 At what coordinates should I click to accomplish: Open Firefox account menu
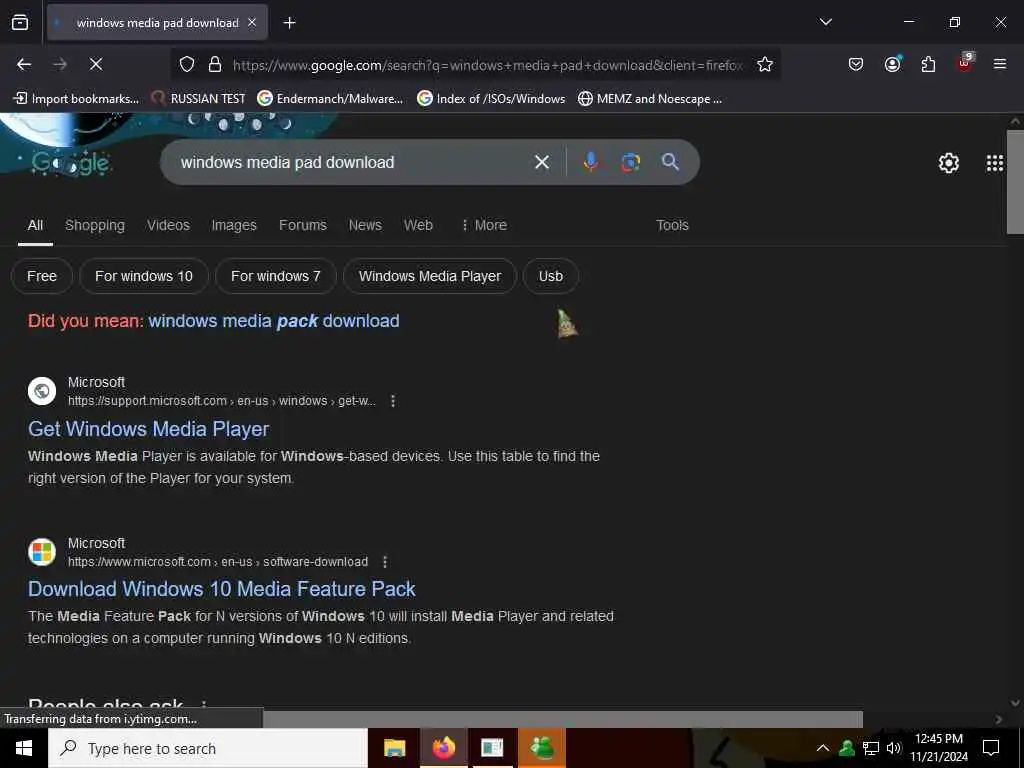[x=892, y=63]
